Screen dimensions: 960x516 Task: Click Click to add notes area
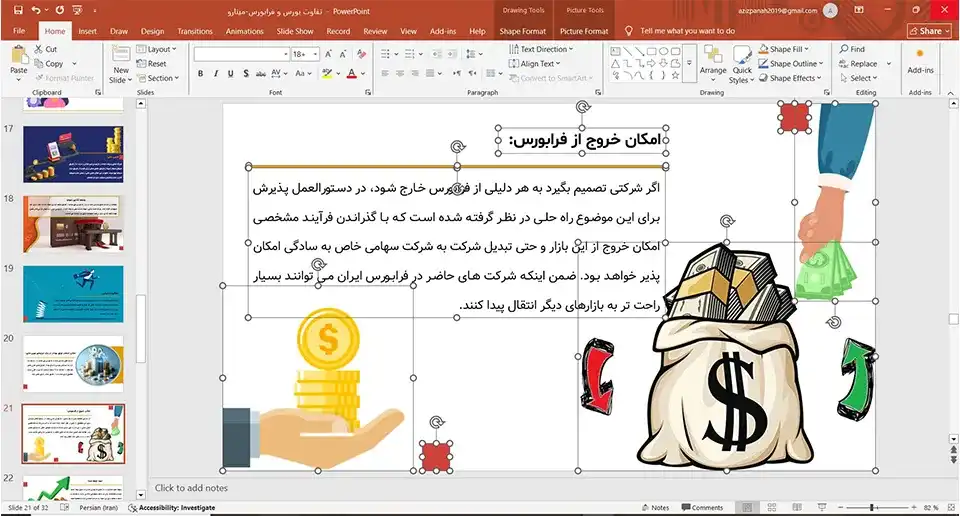[191, 488]
